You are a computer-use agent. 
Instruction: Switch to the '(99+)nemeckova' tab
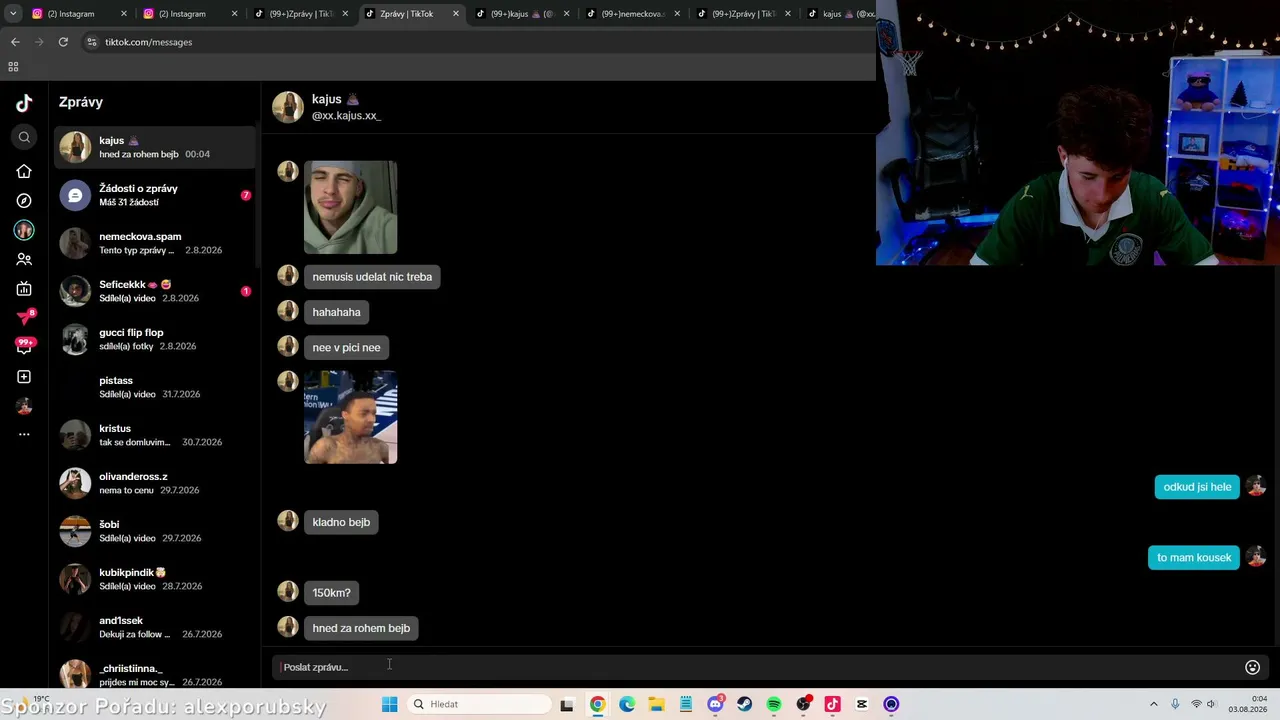[x=633, y=14]
